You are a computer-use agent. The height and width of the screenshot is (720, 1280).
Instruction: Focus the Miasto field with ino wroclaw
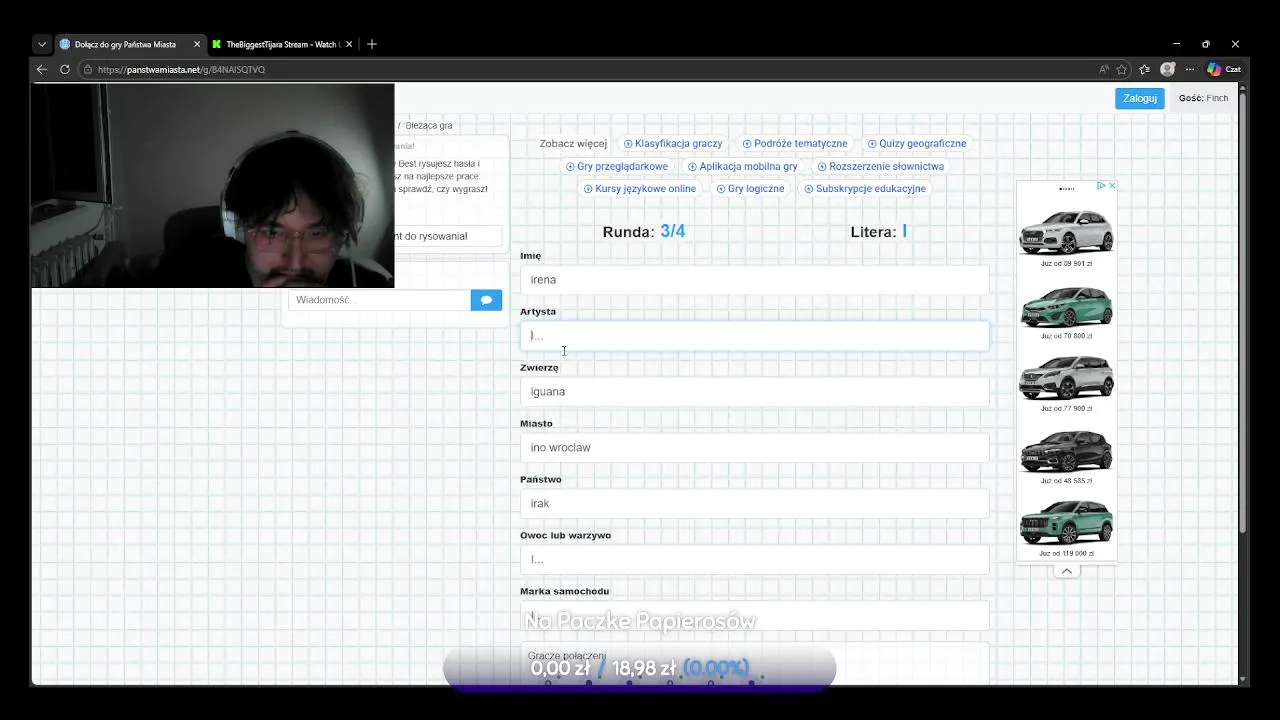(754, 447)
